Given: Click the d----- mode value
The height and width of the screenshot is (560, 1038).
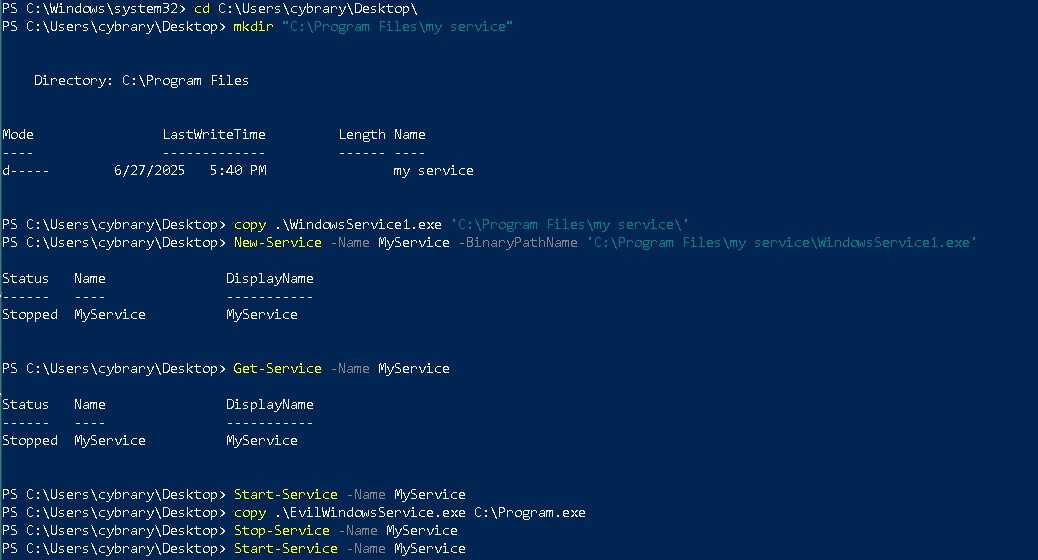Looking at the screenshot, I should point(26,170).
